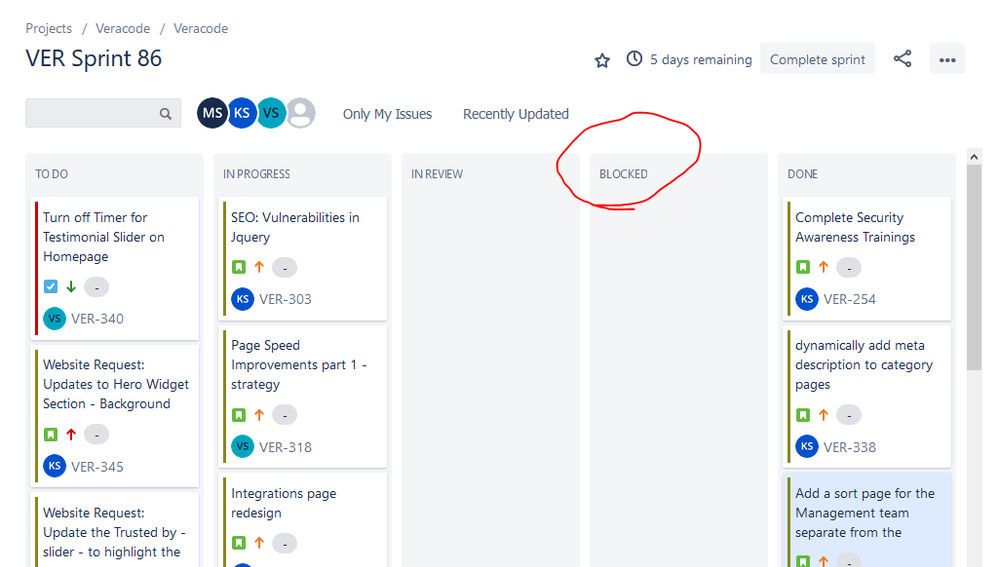Open issue link VER-345
The image size is (999, 567).
tap(97, 466)
